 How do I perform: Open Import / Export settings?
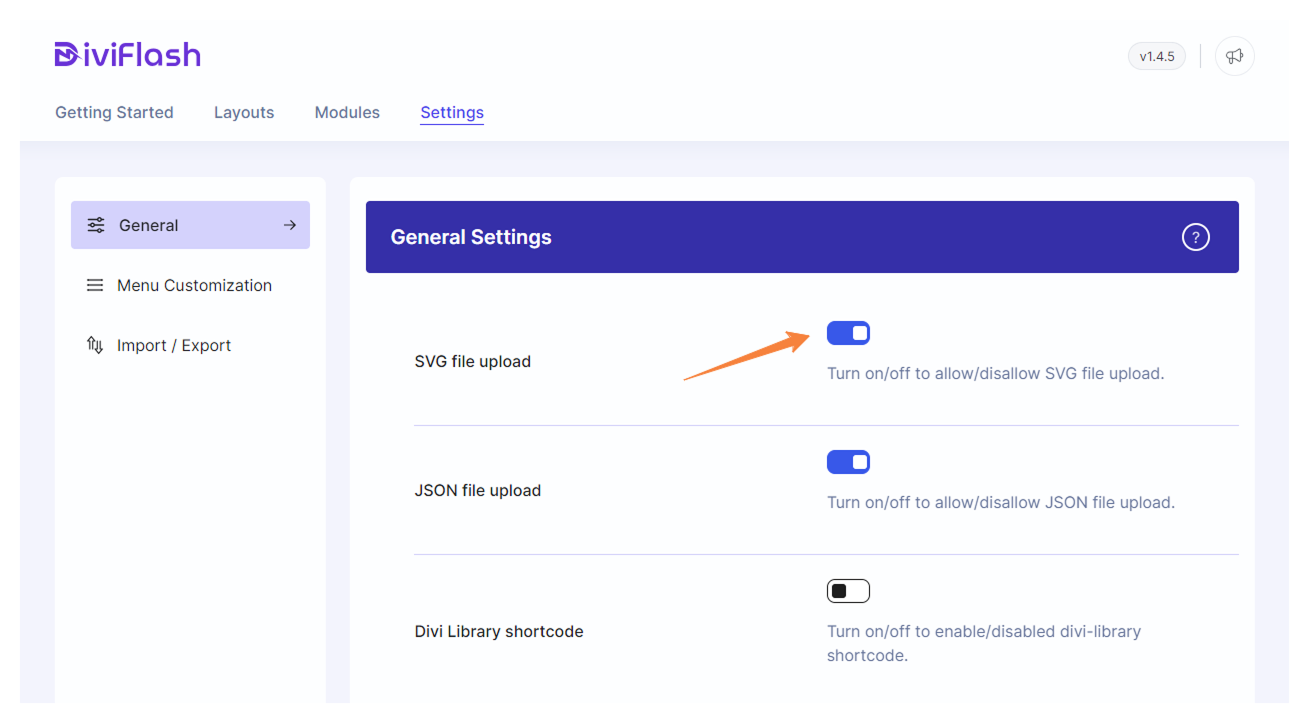[190, 345]
